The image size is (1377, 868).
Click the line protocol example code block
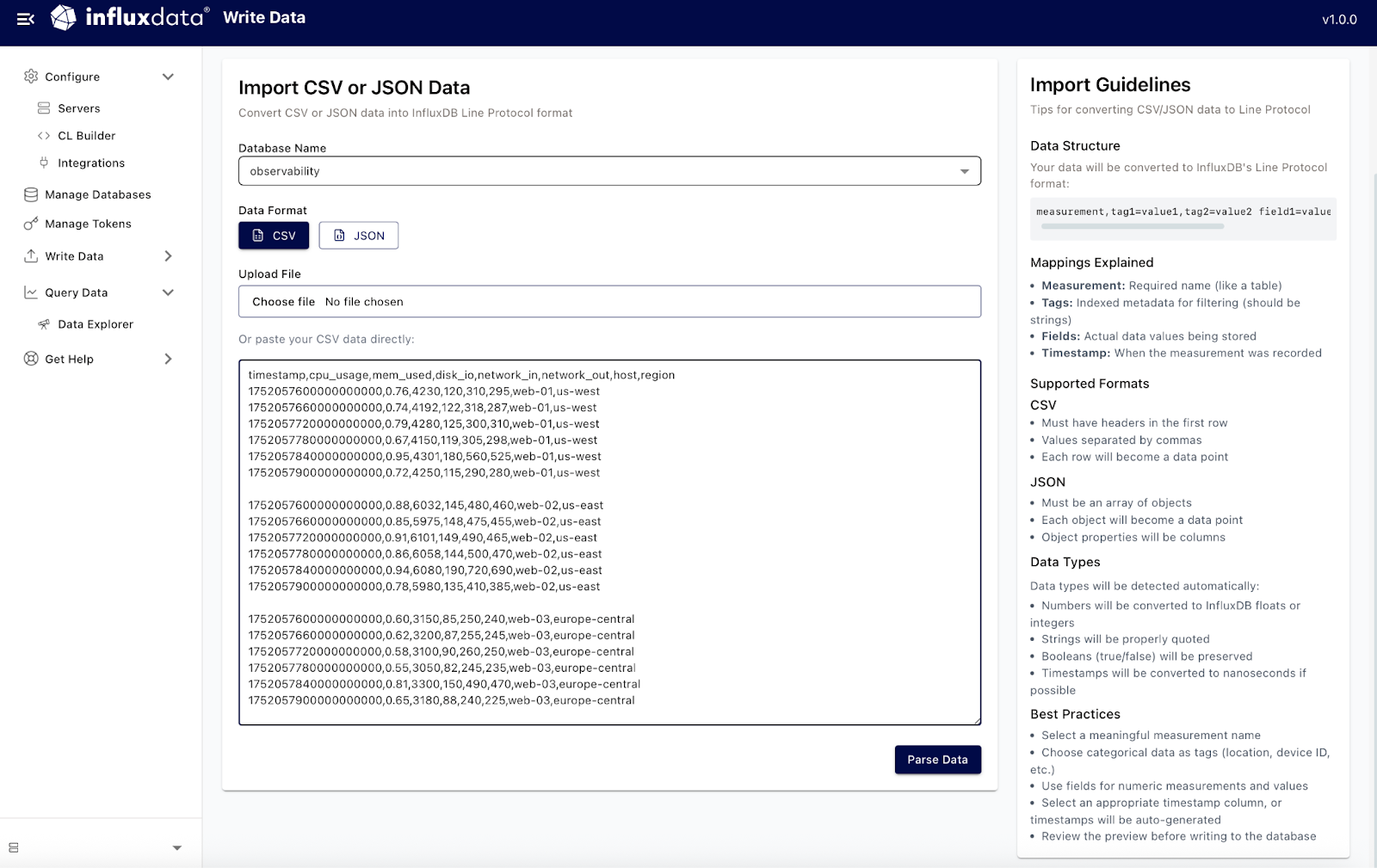click(x=1183, y=219)
